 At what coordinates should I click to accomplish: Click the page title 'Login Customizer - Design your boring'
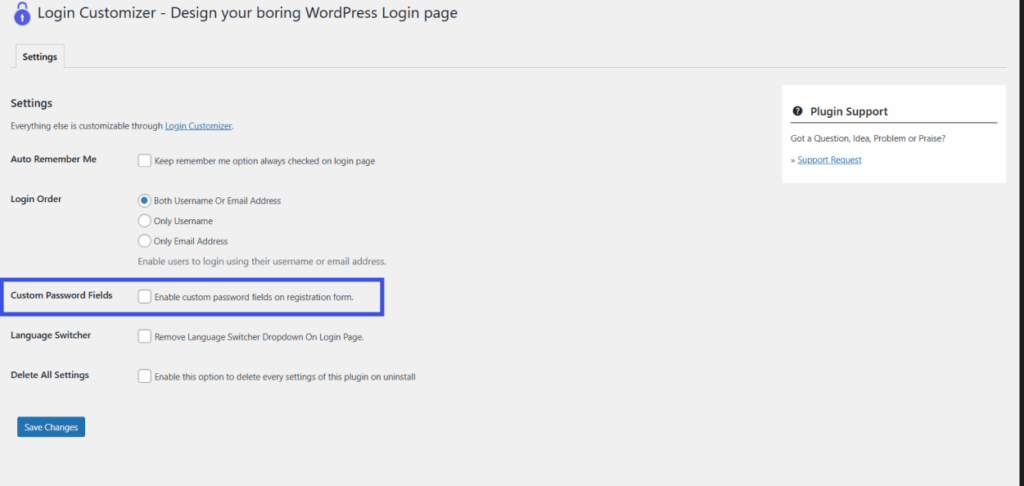tap(247, 13)
